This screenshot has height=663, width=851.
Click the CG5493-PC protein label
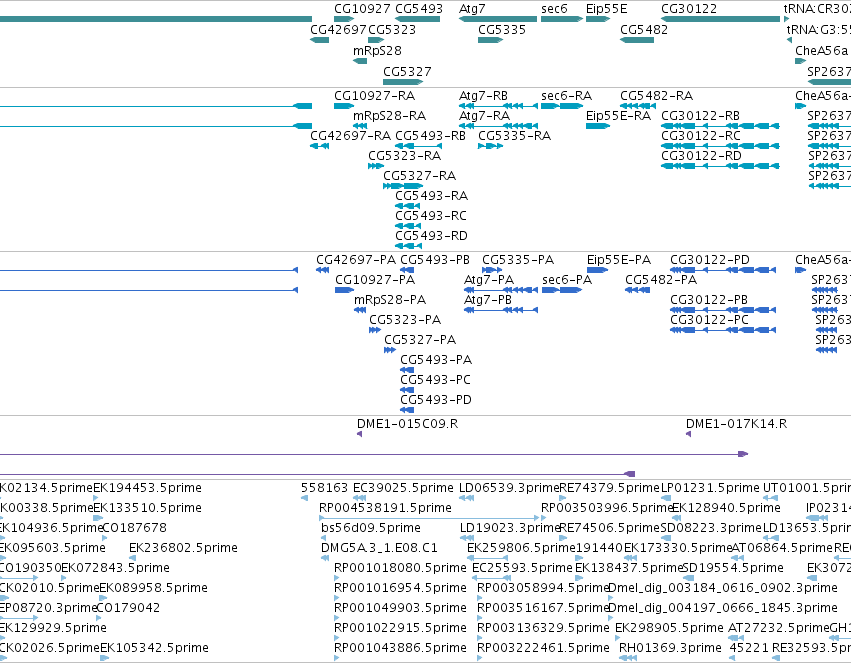pyautogui.click(x=435, y=380)
